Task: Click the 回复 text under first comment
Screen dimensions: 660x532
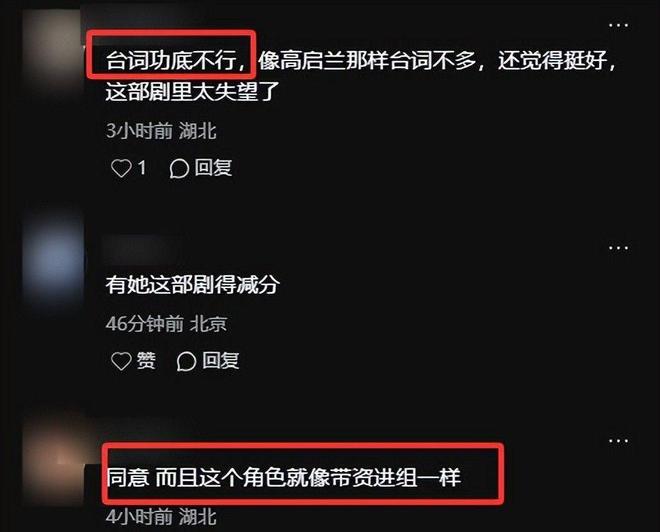Action: click(213, 168)
